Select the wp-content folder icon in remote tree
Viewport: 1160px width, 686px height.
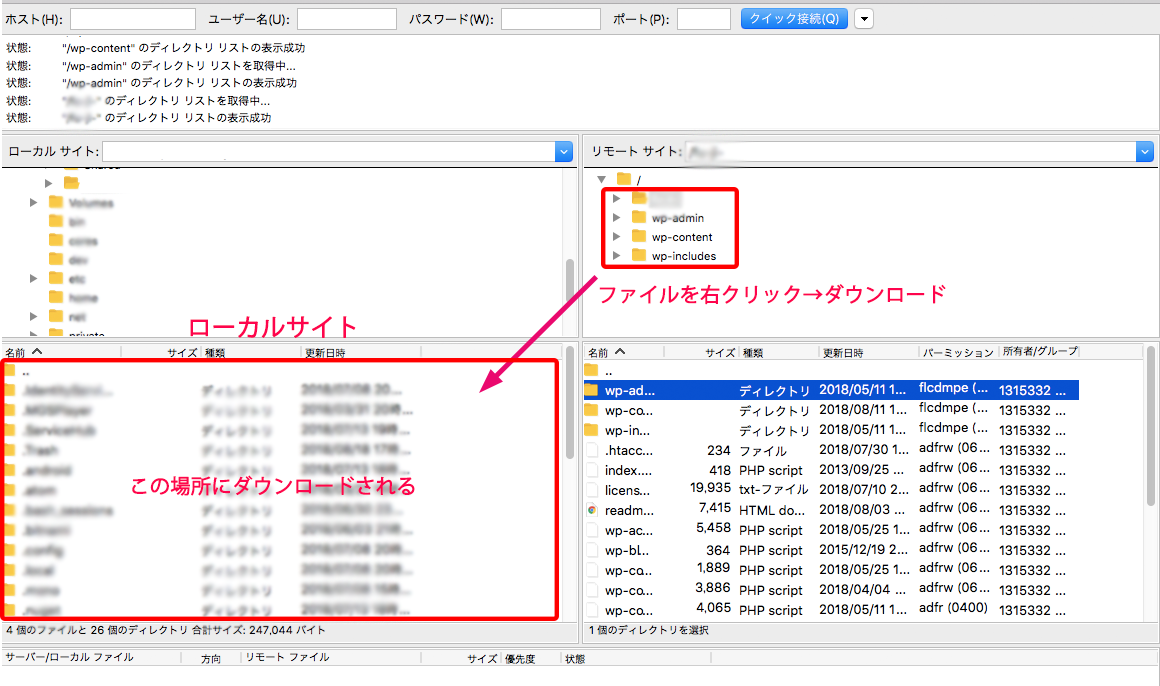coord(639,237)
